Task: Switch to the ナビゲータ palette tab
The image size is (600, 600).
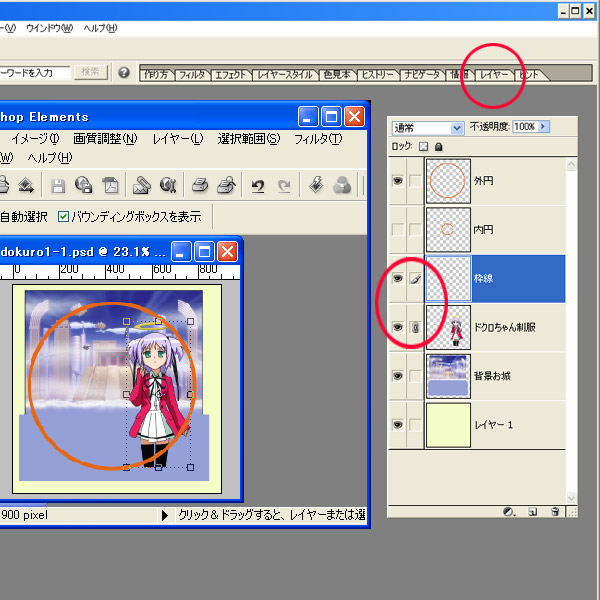Action: (422, 75)
